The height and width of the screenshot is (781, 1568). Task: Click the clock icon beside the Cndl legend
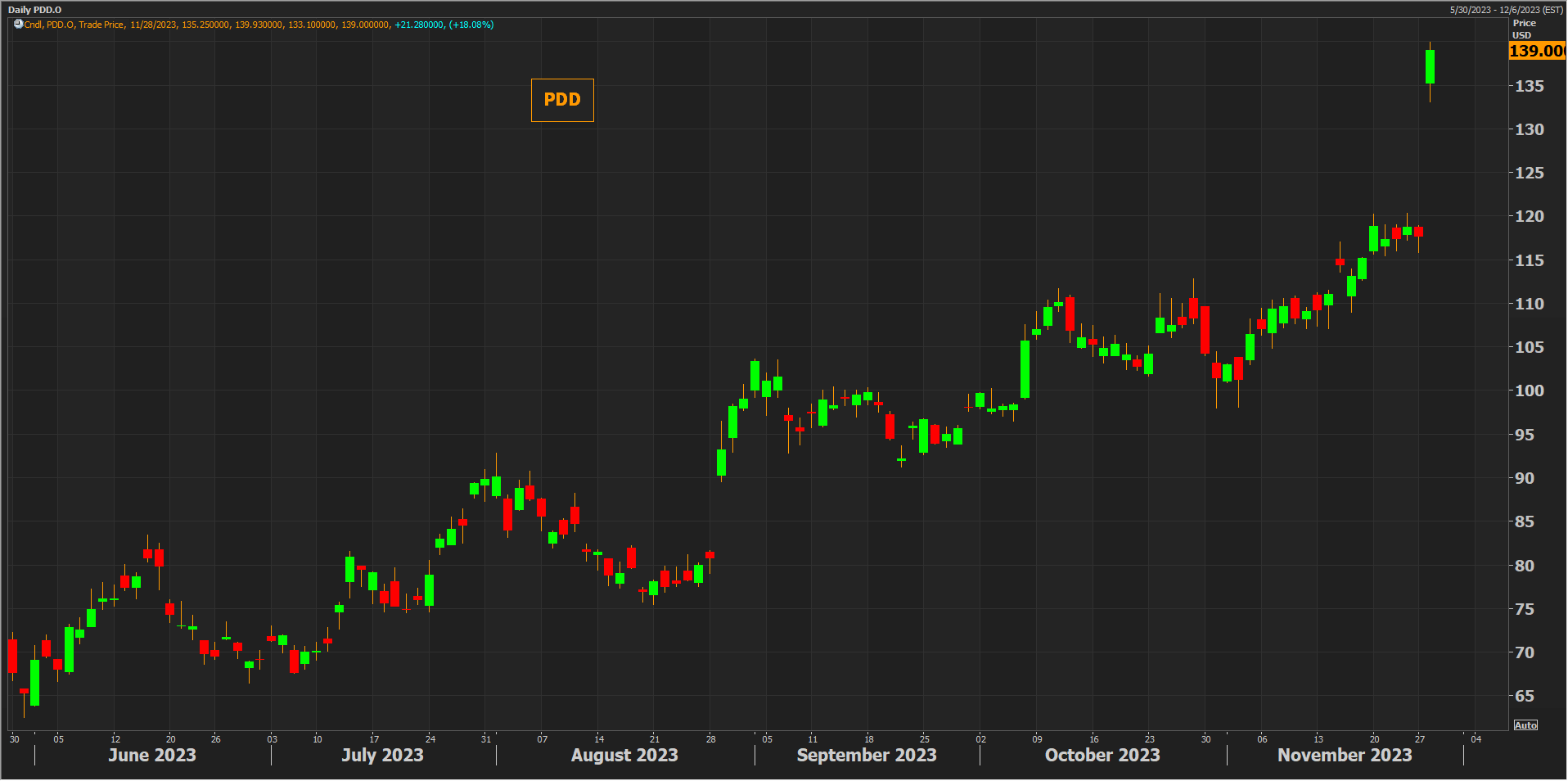point(18,25)
